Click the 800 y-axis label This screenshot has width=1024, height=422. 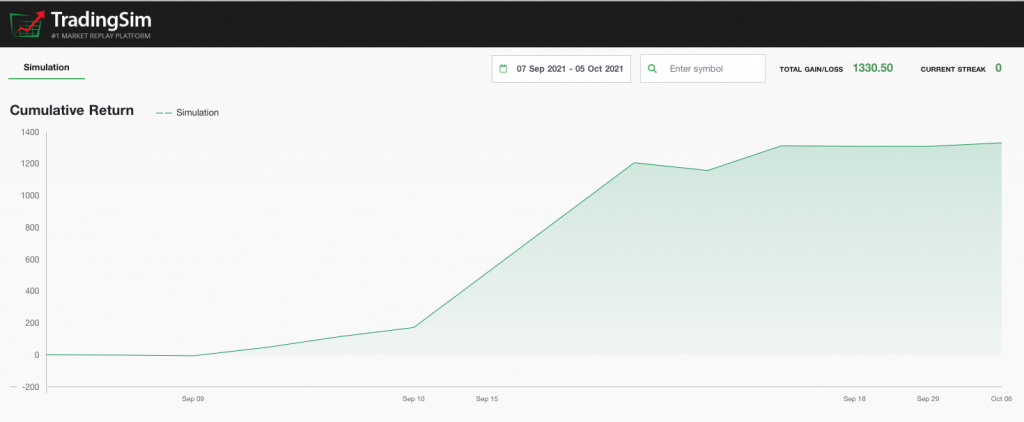(33, 228)
